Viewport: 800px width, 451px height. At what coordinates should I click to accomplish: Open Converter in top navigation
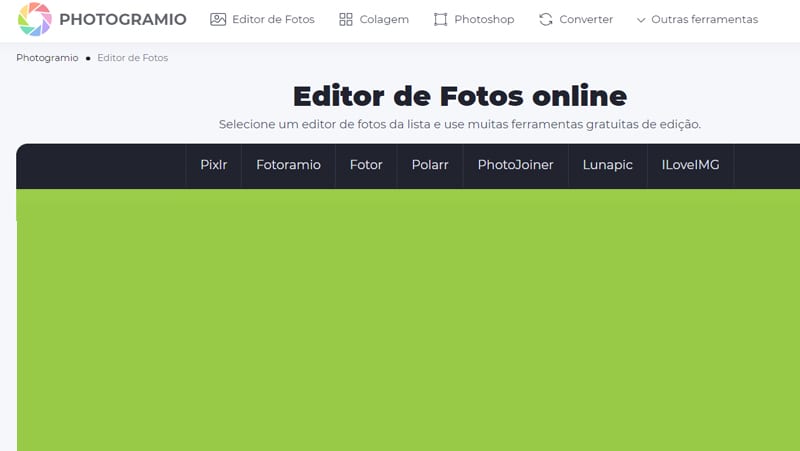point(586,19)
